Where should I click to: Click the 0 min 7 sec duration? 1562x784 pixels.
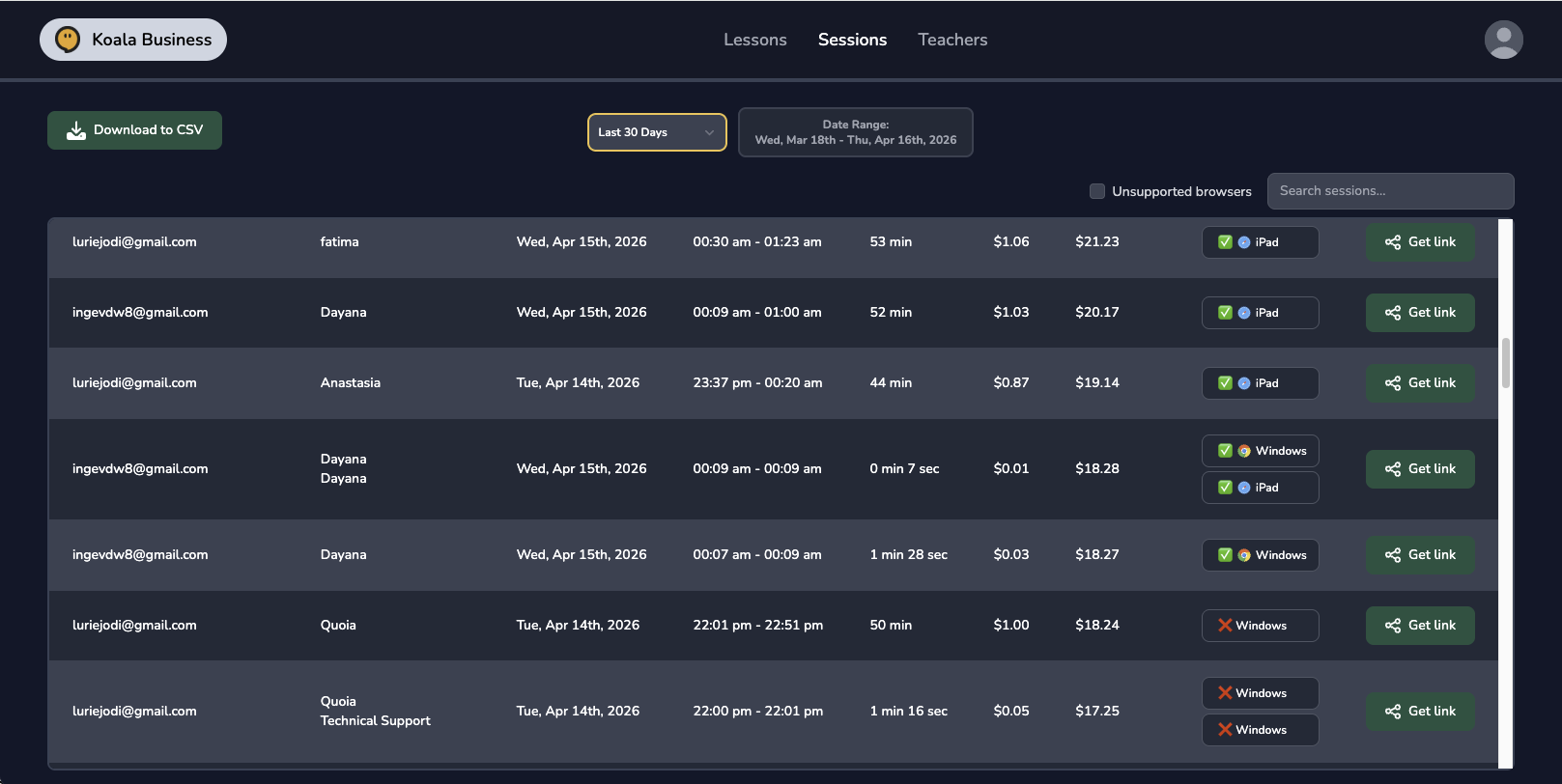pyautogui.click(x=904, y=469)
